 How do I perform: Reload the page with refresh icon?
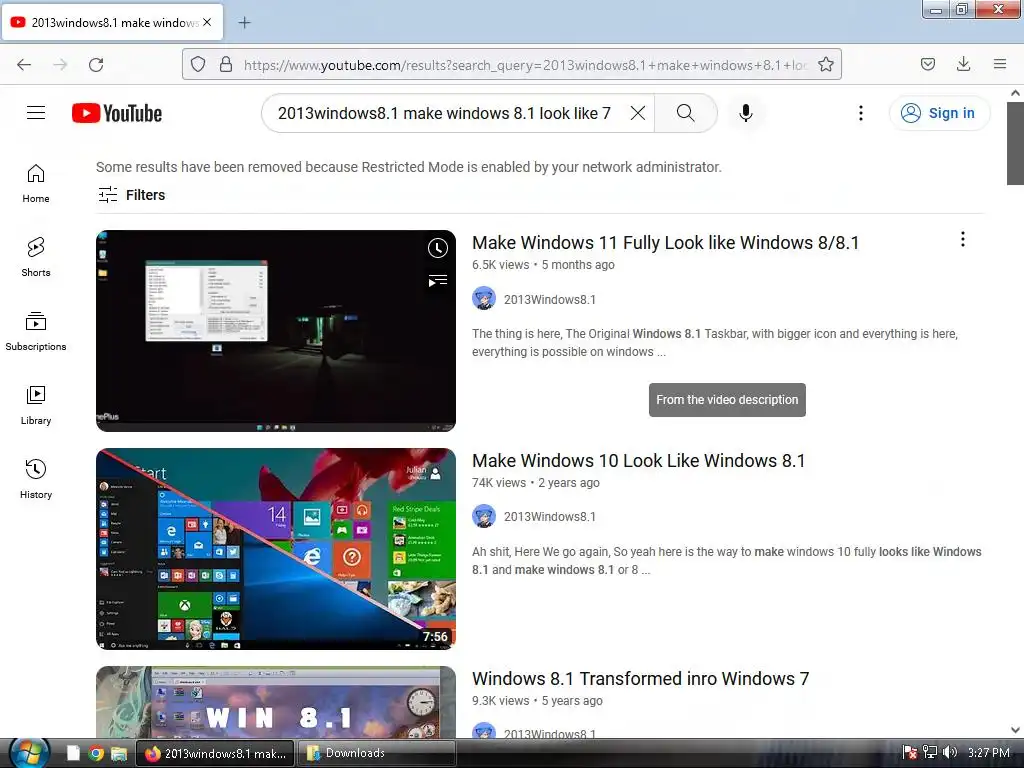pos(96,65)
